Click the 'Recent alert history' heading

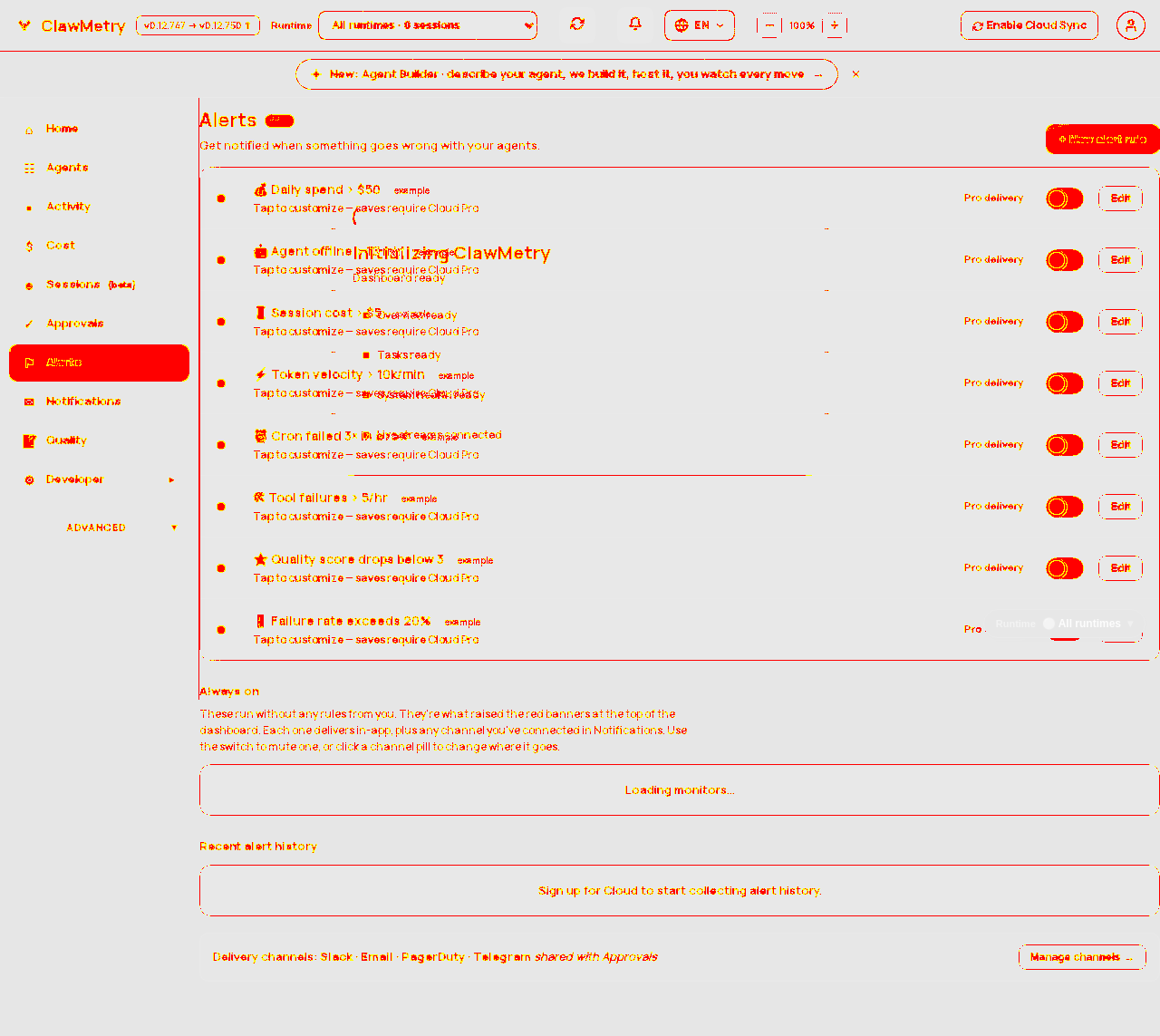click(258, 847)
